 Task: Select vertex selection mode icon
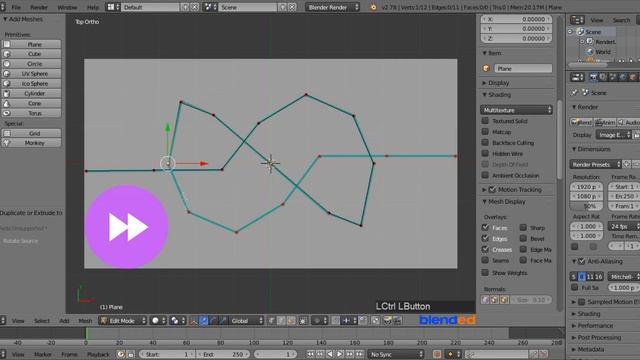coord(271,321)
